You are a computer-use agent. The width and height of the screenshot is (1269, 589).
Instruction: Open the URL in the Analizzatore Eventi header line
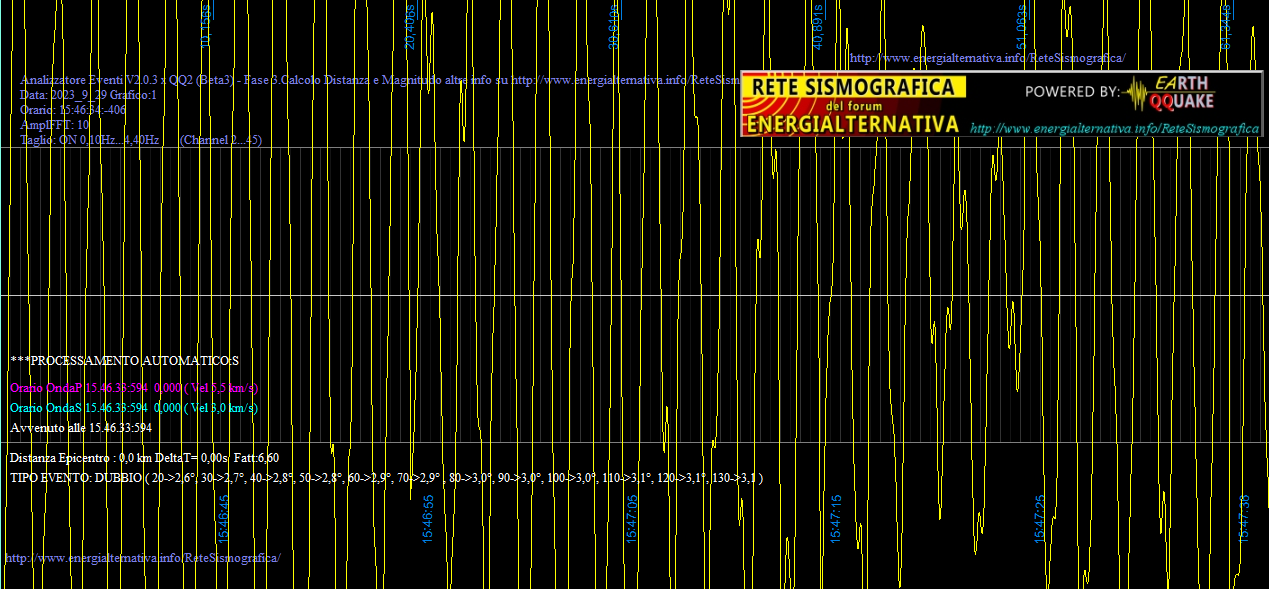[x=626, y=80]
